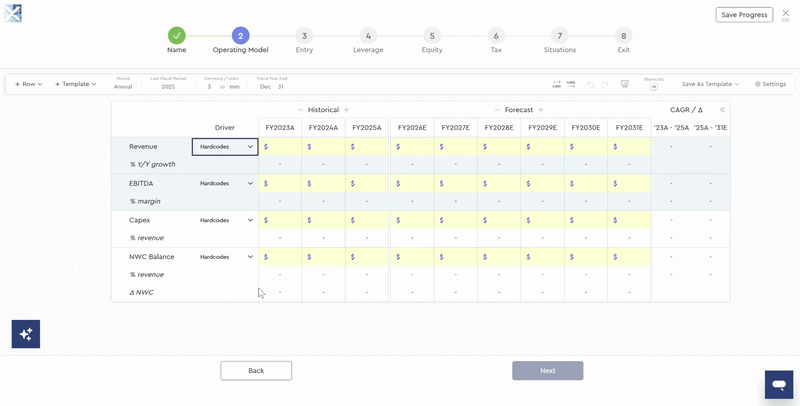The width and height of the screenshot is (800, 406).
Task: Open the Revenue driver Hardcodes dropdown
Action: (225, 147)
